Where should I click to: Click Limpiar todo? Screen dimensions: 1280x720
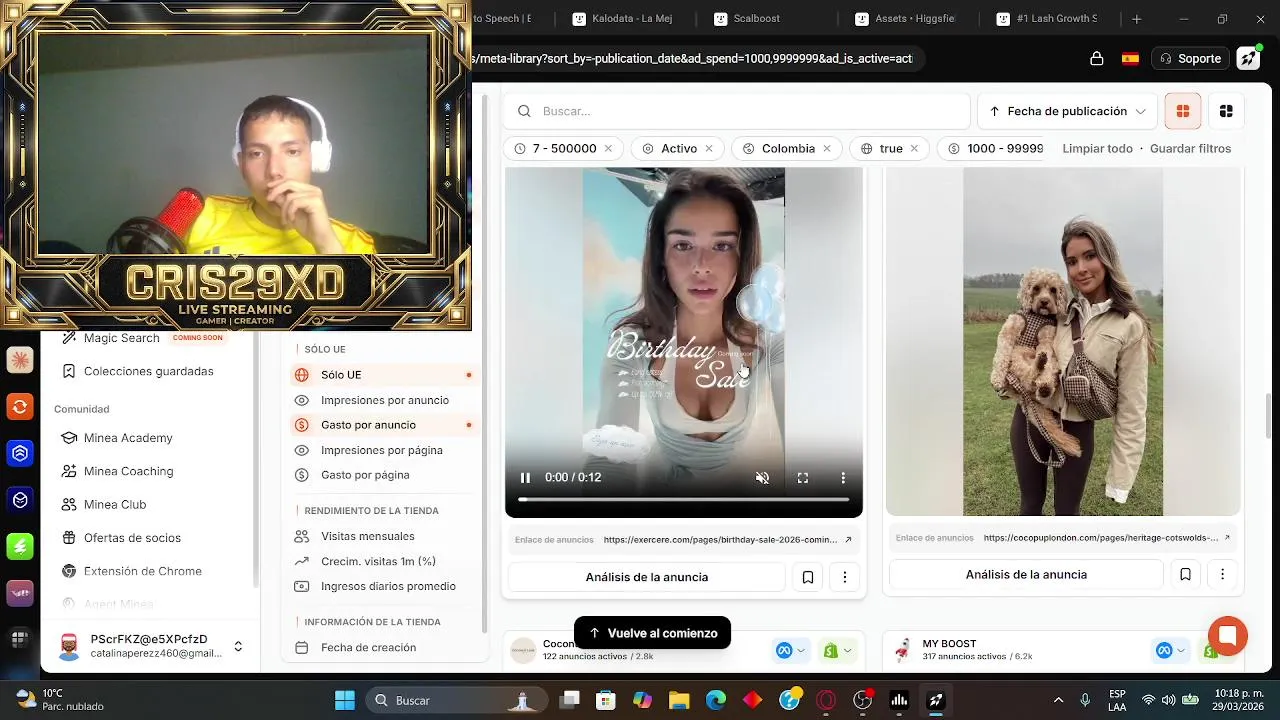tap(1097, 148)
